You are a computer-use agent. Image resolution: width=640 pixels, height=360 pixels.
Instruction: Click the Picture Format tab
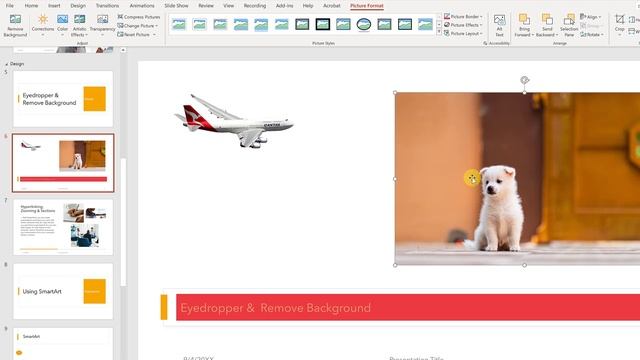(367, 6)
